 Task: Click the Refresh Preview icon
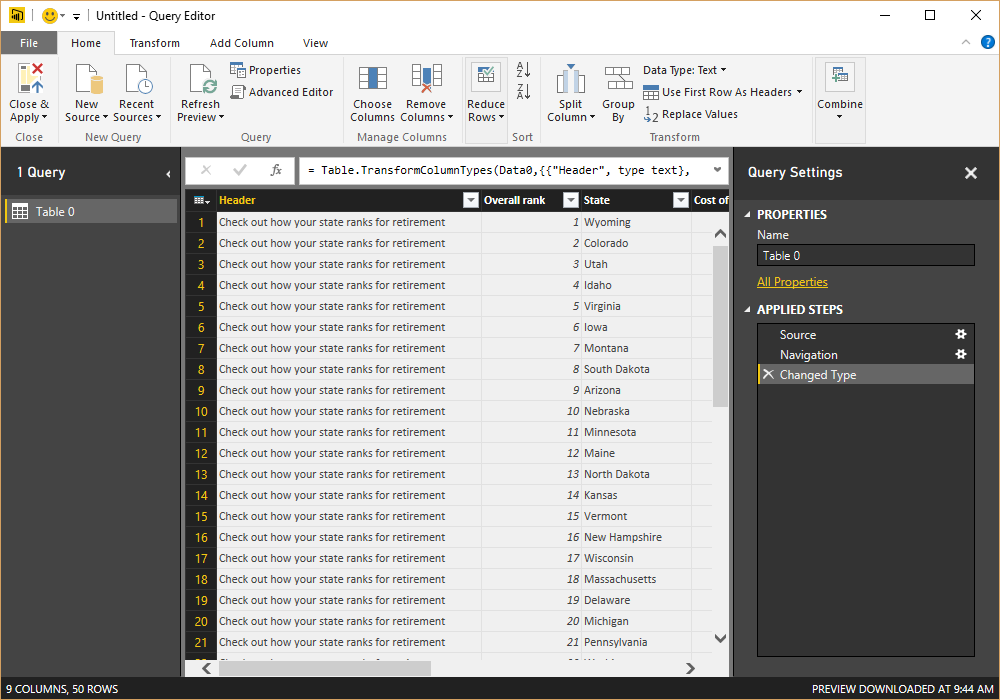click(x=201, y=80)
